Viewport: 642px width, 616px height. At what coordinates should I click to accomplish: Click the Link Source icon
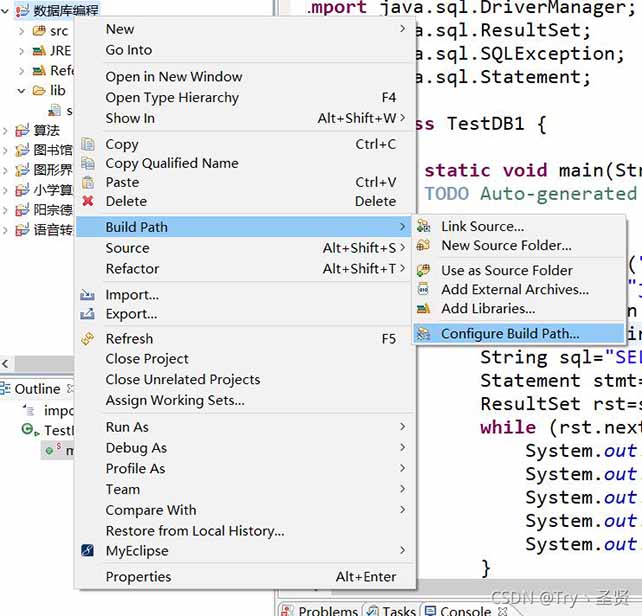[423, 226]
